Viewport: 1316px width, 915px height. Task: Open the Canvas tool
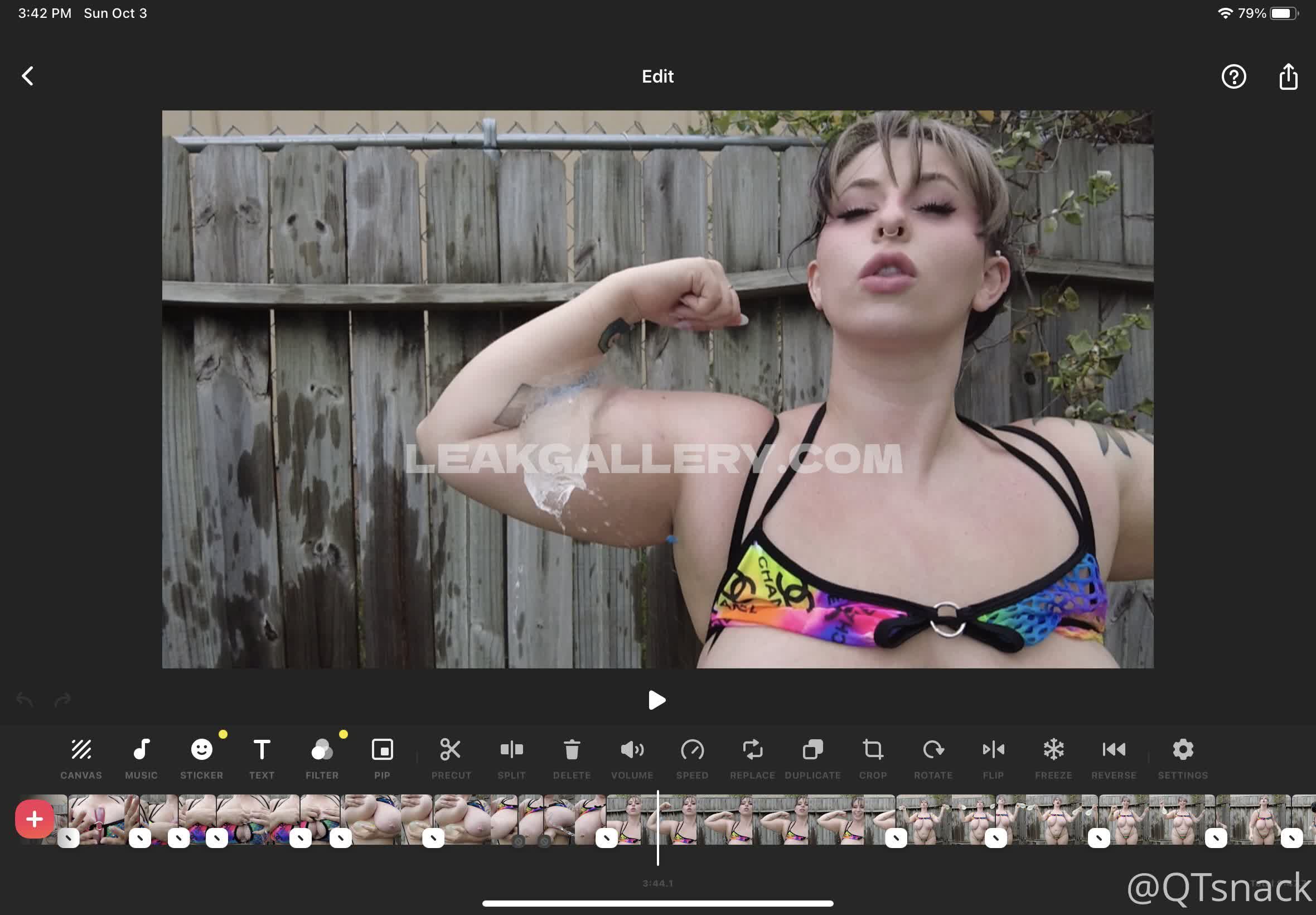point(81,758)
